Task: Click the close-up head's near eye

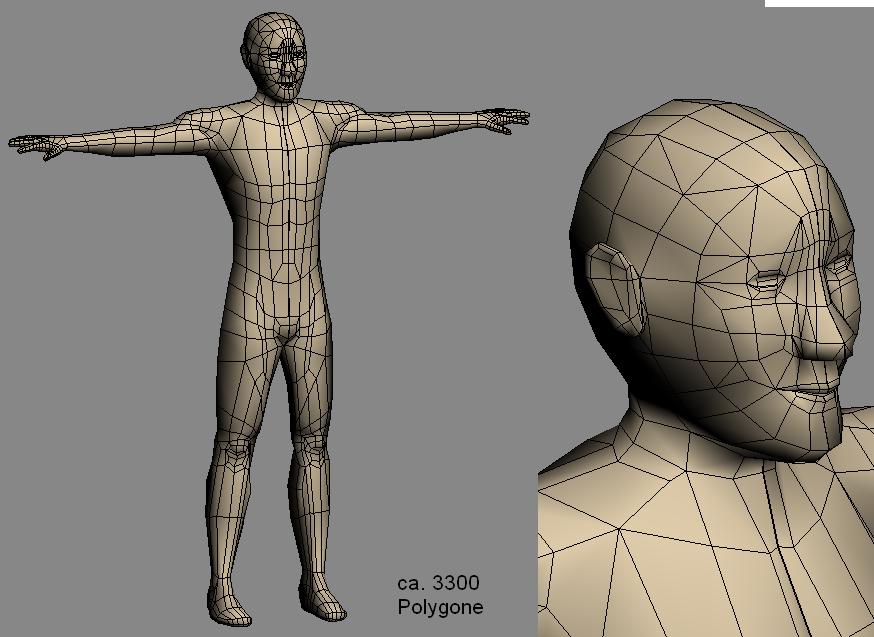Action: 768,279
